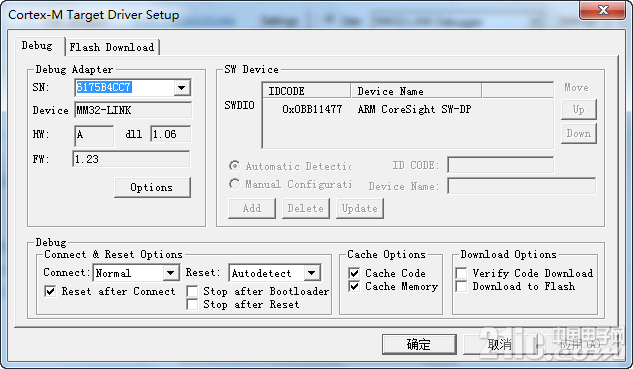This screenshot has height=369, width=633.
Task: Select ARM CoreSight SW-DP device entry
Action: pyautogui.click(x=414, y=109)
